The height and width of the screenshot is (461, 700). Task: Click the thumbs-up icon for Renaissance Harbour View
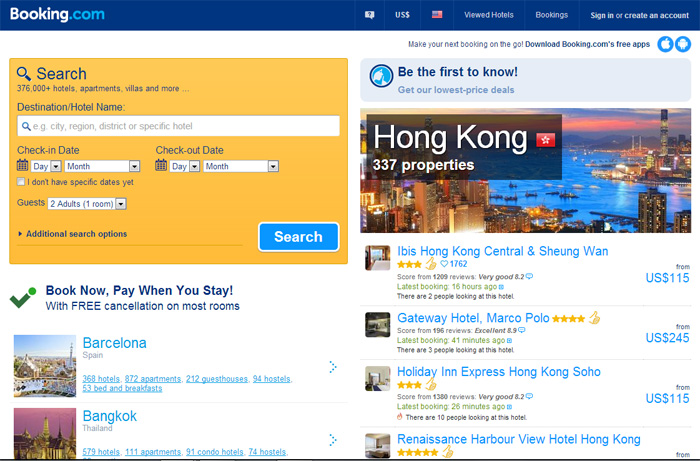447,452
